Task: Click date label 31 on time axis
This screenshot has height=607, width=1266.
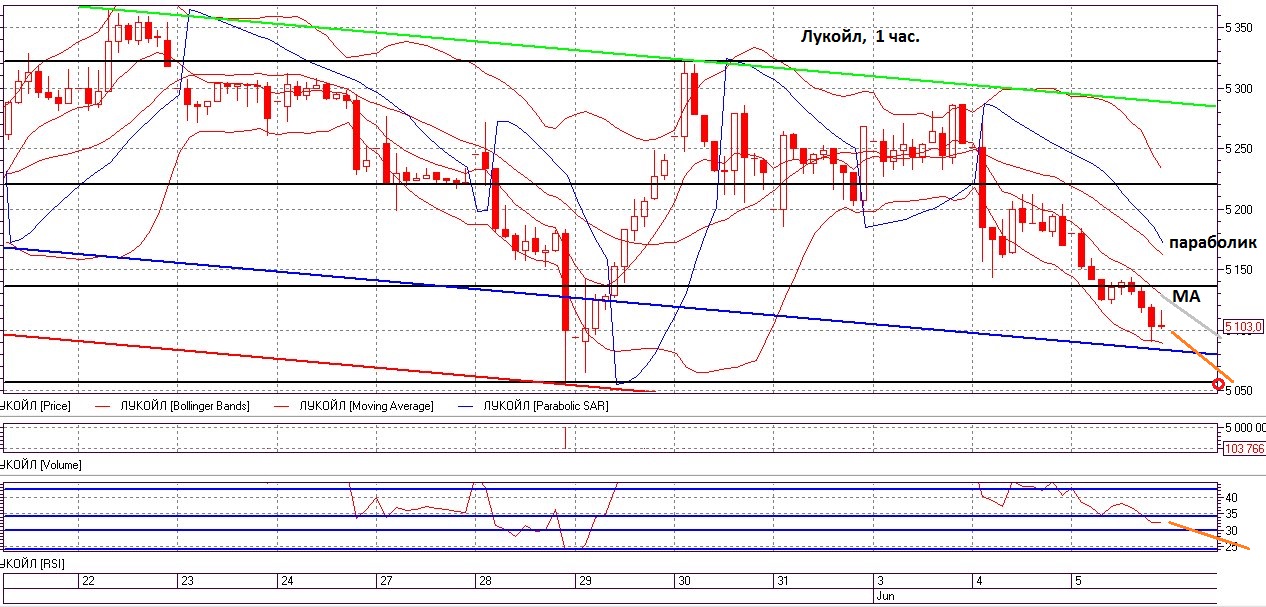Action: pos(783,581)
